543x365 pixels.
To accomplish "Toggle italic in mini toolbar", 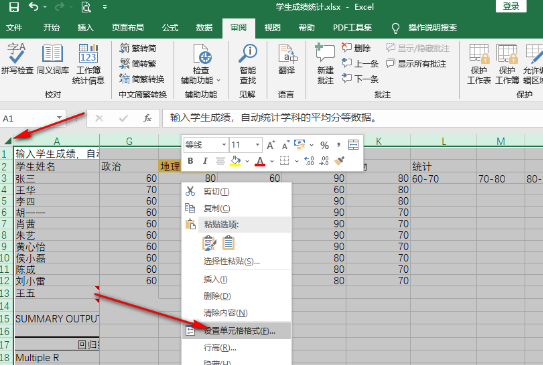I will tap(205, 161).
